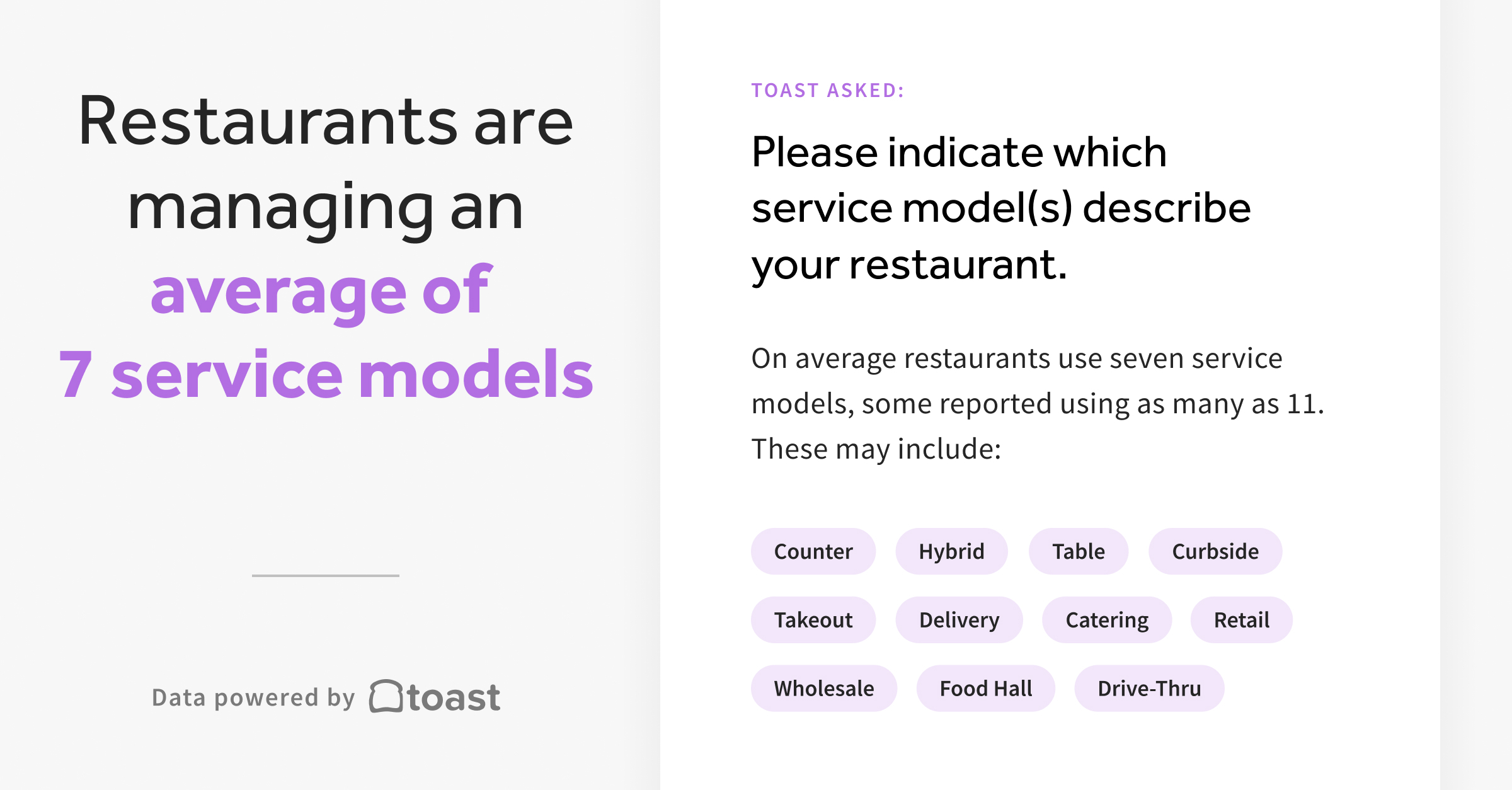Pick the Curbside pill tag
This screenshot has width=1512, height=790.
1215,551
